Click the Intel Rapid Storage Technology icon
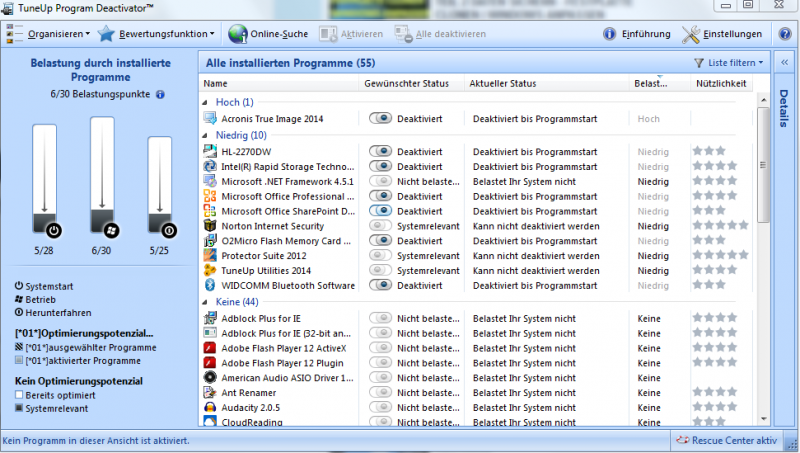This screenshot has width=800, height=453. pyautogui.click(x=210, y=166)
